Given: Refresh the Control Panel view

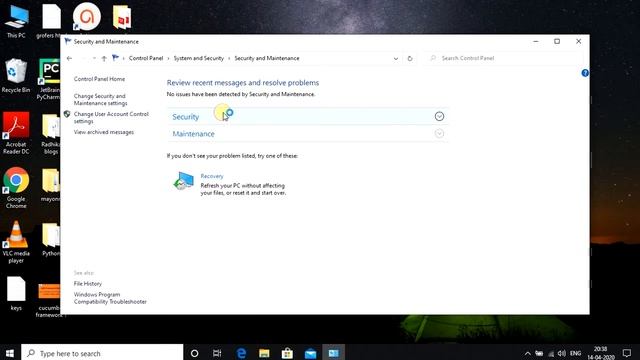Looking at the screenshot, I should (410, 58).
